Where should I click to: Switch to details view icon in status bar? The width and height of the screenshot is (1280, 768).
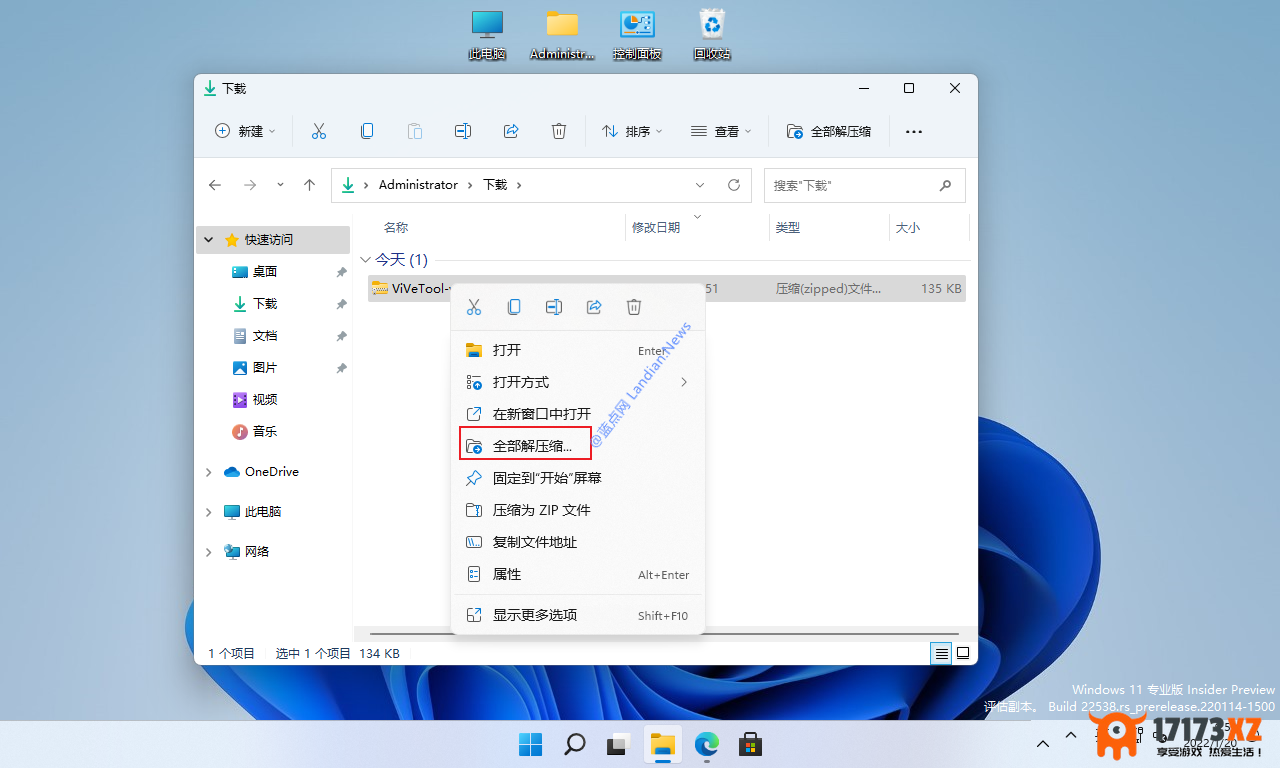941,653
